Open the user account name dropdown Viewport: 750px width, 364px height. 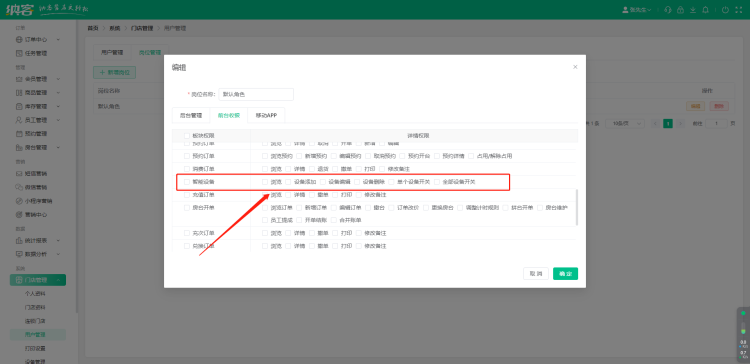coord(640,10)
